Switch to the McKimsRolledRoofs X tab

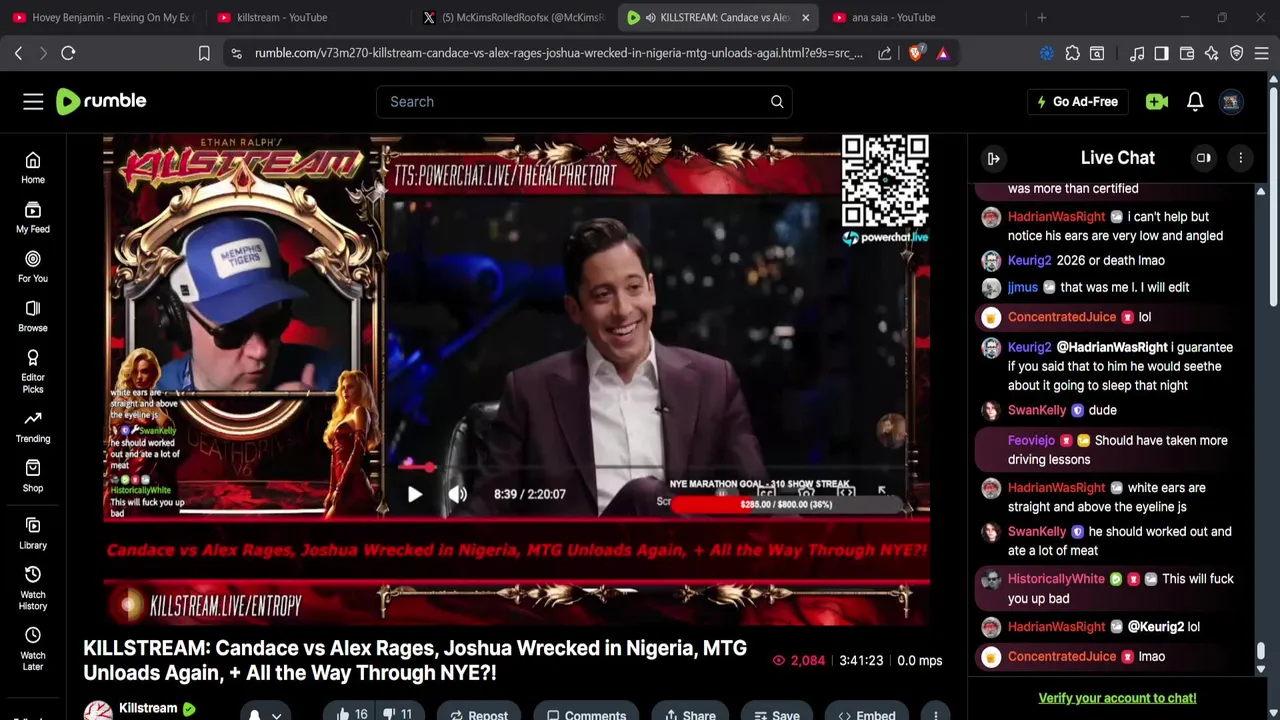pyautogui.click(x=513, y=17)
